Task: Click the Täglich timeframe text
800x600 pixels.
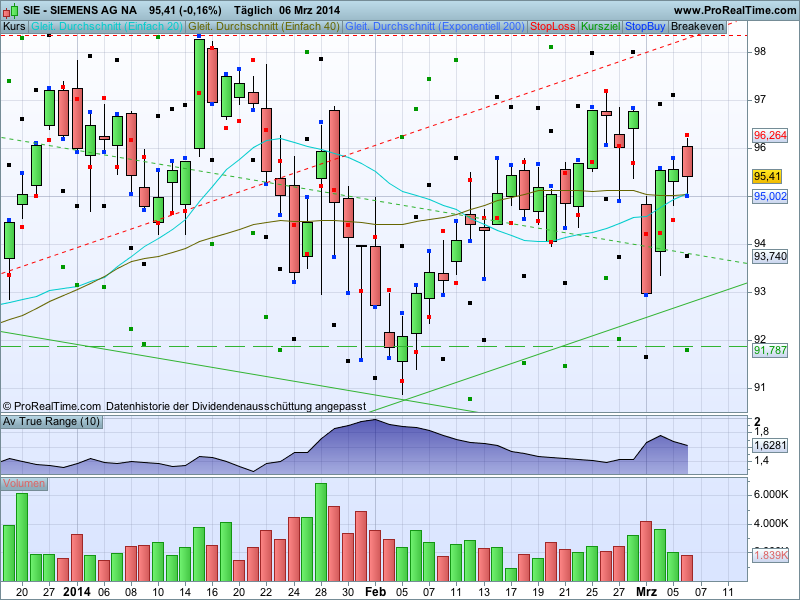Action: [253, 10]
